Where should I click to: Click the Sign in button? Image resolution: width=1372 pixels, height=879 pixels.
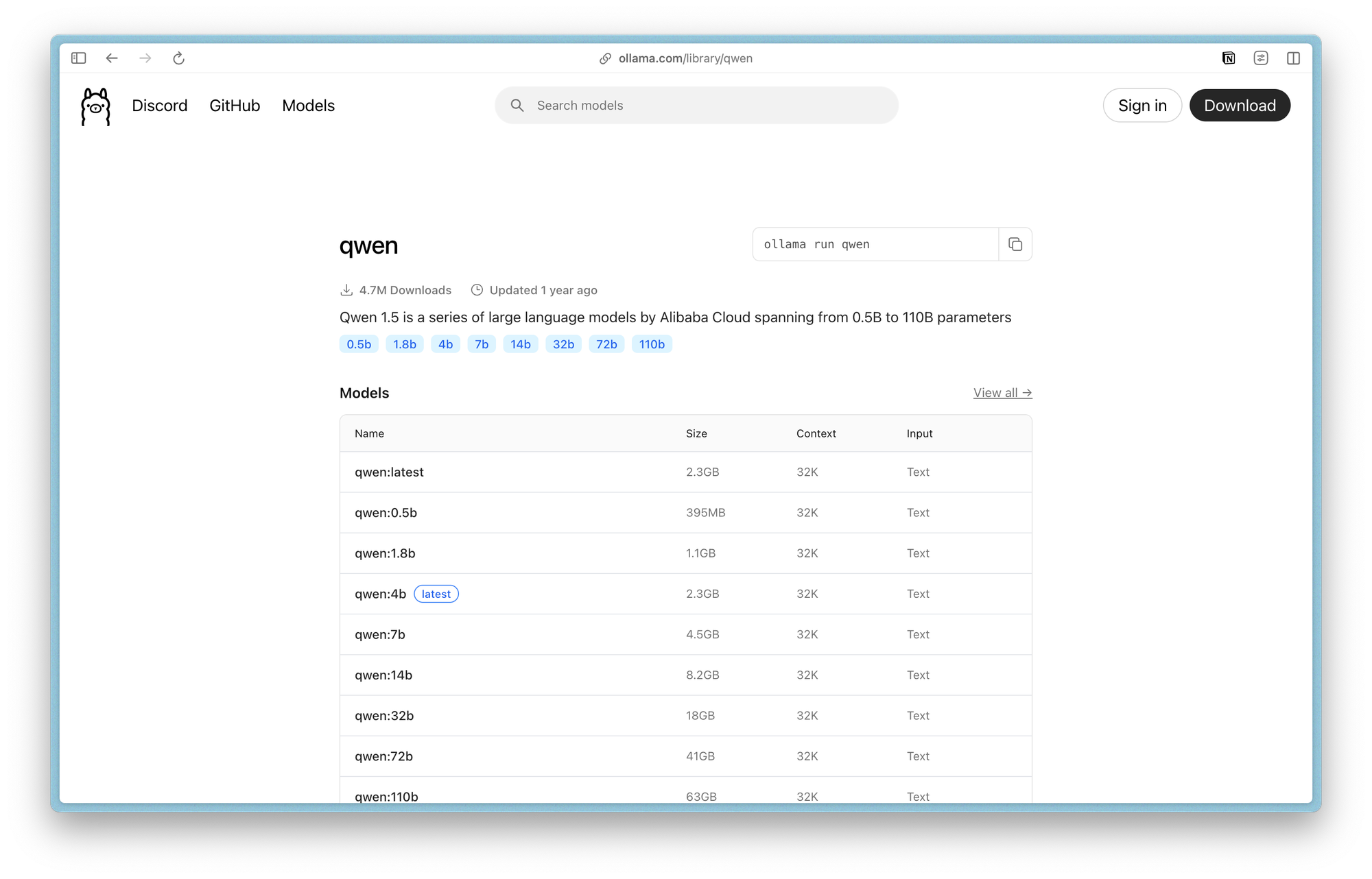click(1142, 106)
